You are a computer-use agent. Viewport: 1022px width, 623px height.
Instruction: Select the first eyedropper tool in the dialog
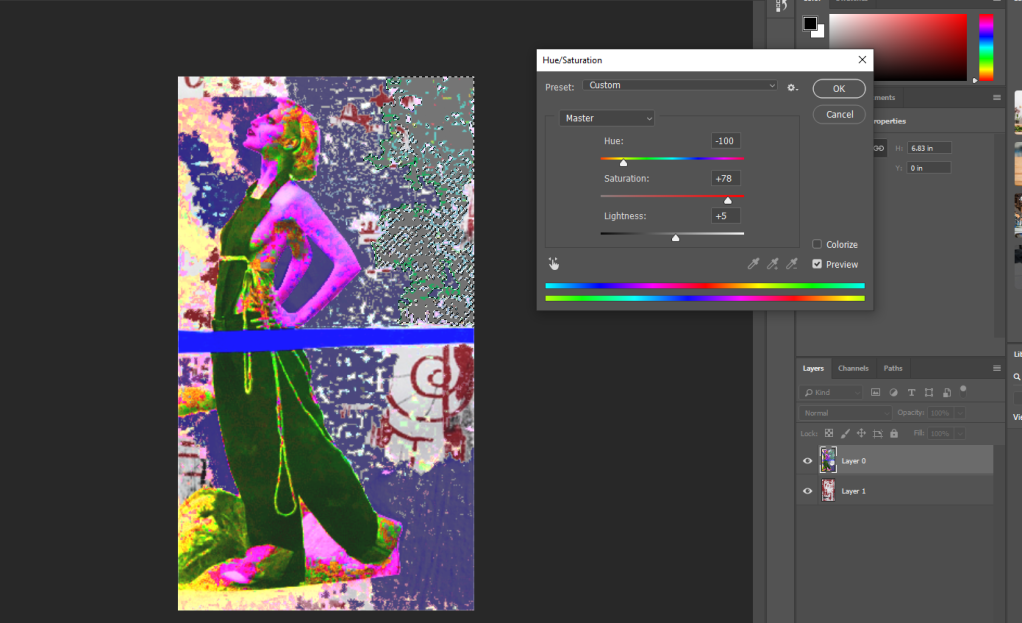pyautogui.click(x=754, y=264)
